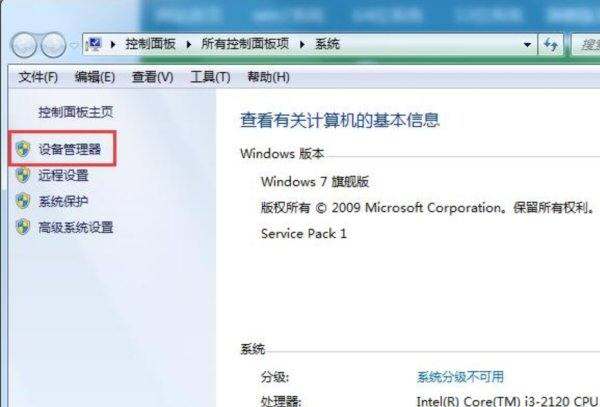Screen dimensions: 600x407
Task: Click the shield icon beside 设备管理器
Action: point(23,149)
